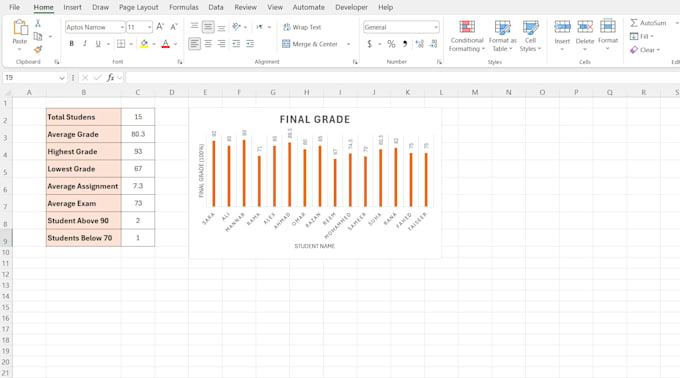This screenshot has width=680, height=378.
Task: Switch to the Data tab
Action: (x=216, y=7)
